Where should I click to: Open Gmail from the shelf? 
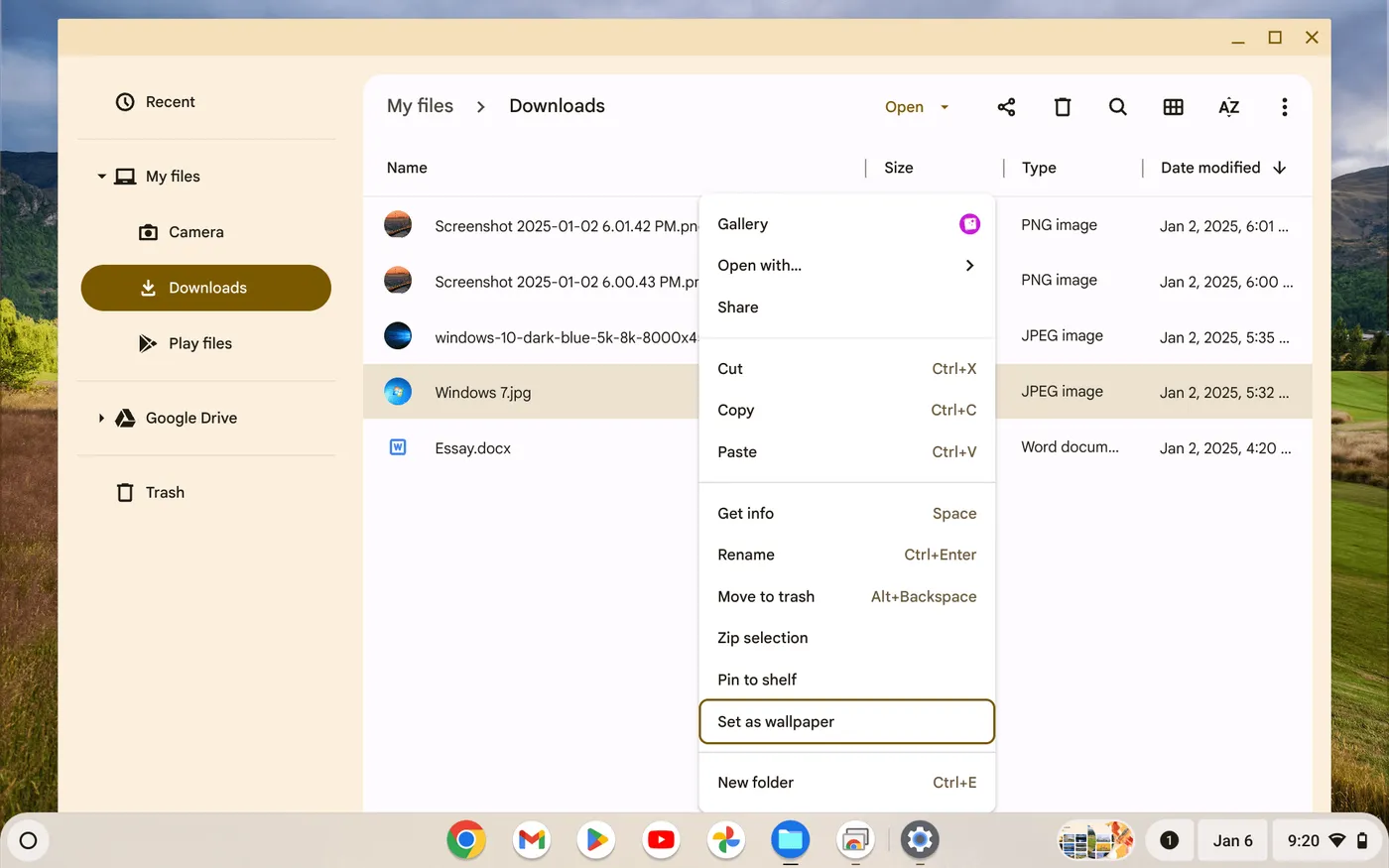[x=532, y=840]
